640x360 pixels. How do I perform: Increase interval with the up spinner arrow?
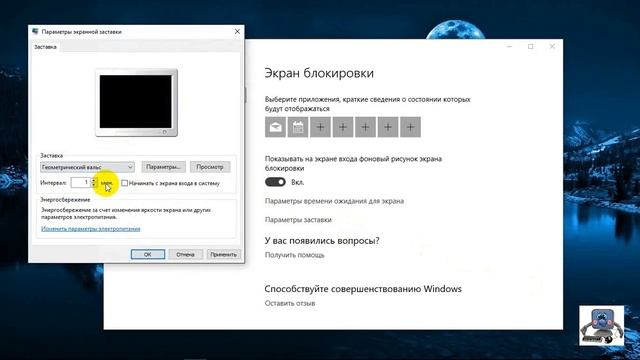pos(94,180)
